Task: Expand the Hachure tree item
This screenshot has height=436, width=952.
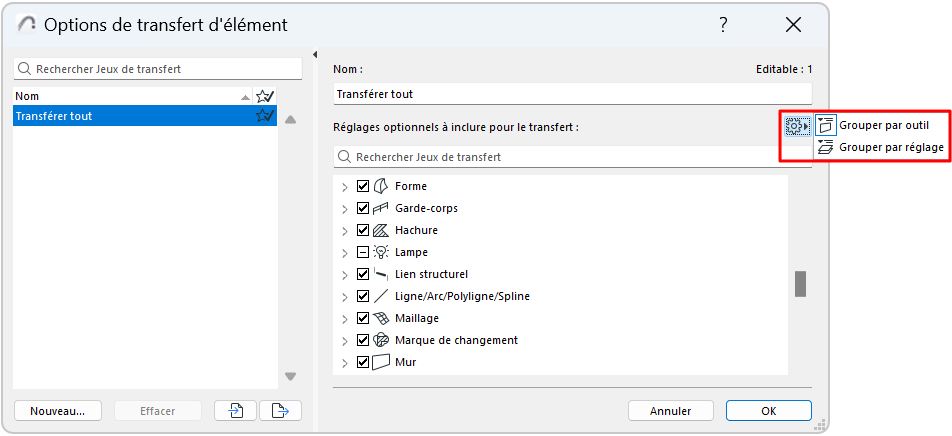Action: pos(345,230)
